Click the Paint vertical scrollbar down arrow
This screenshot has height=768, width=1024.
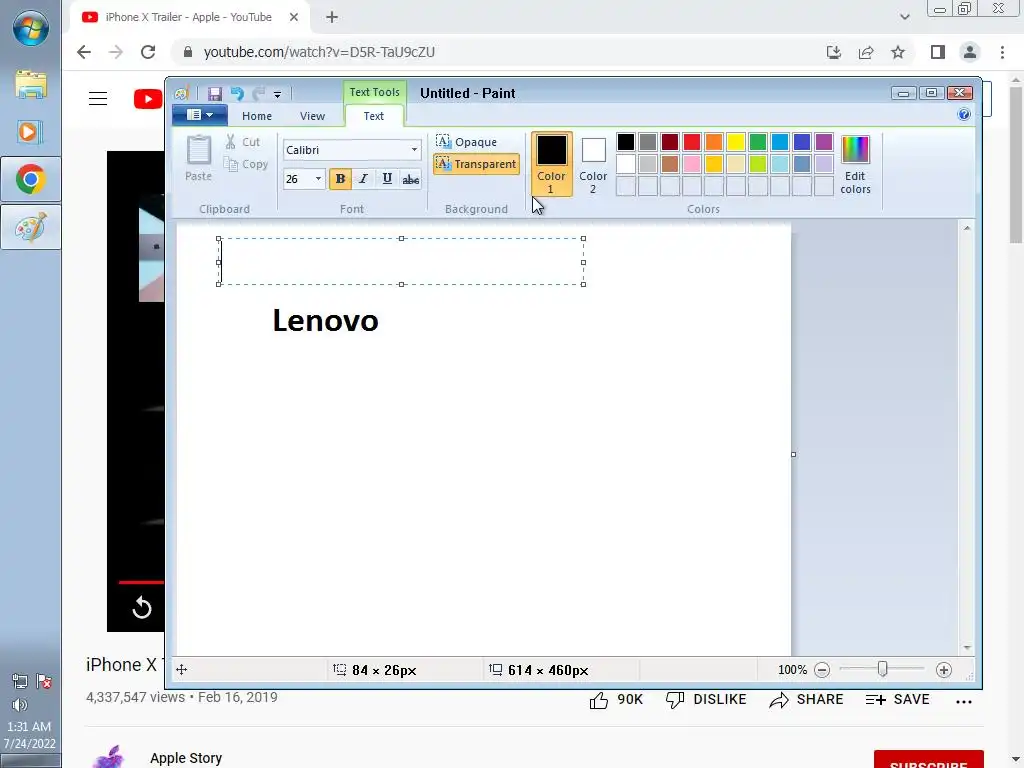(967, 648)
